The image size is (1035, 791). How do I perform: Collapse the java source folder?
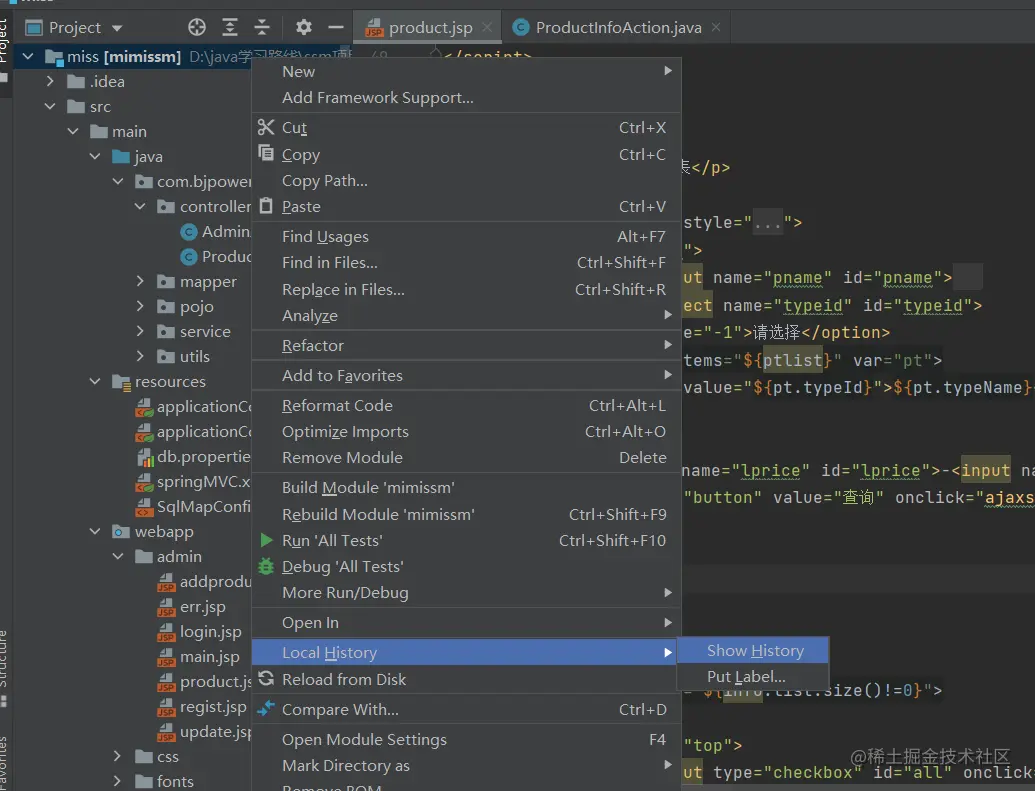(x=95, y=156)
